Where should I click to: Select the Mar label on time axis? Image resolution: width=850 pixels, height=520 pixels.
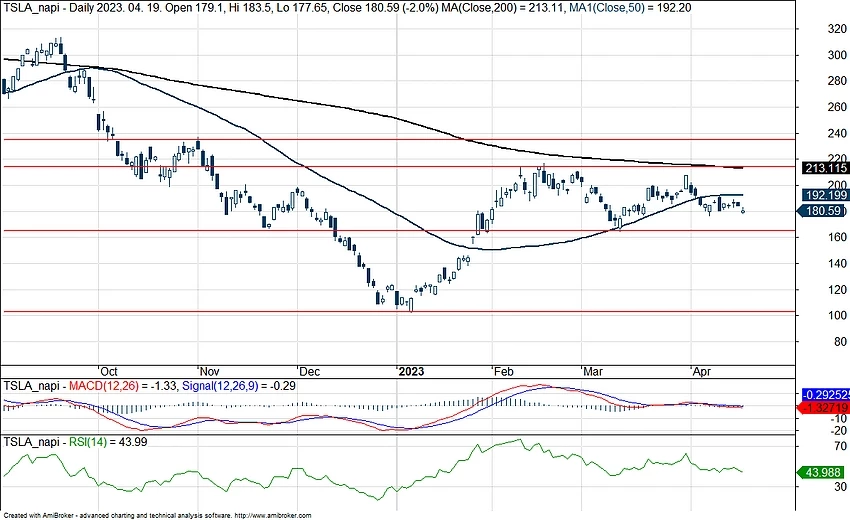click(x=593, y=371)
